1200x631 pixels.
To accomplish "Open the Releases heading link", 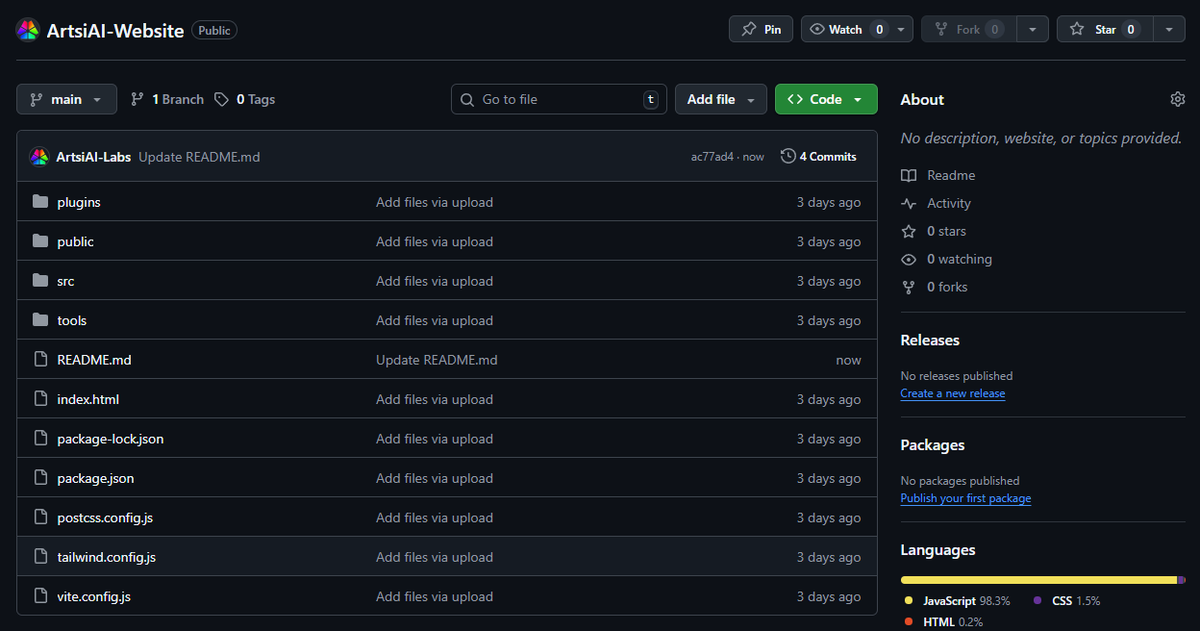I will click(x=930, y=340).
